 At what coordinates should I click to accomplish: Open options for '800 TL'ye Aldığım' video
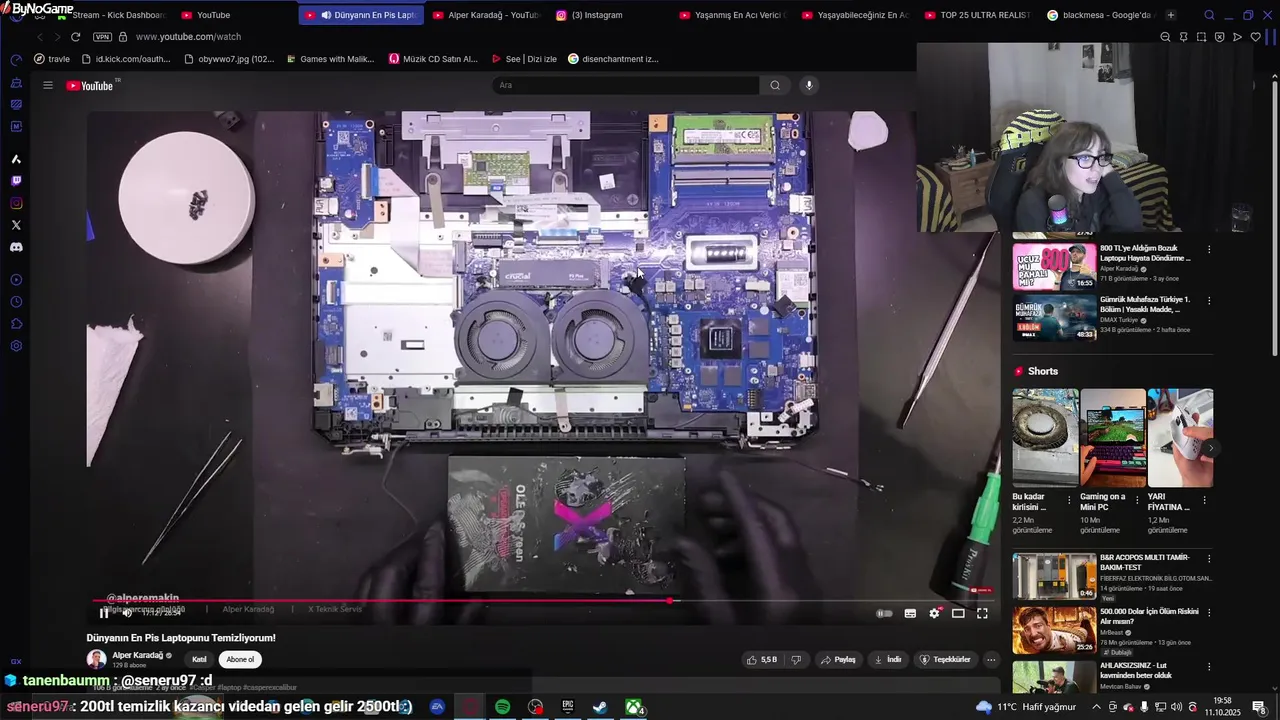click(1209, 249)
